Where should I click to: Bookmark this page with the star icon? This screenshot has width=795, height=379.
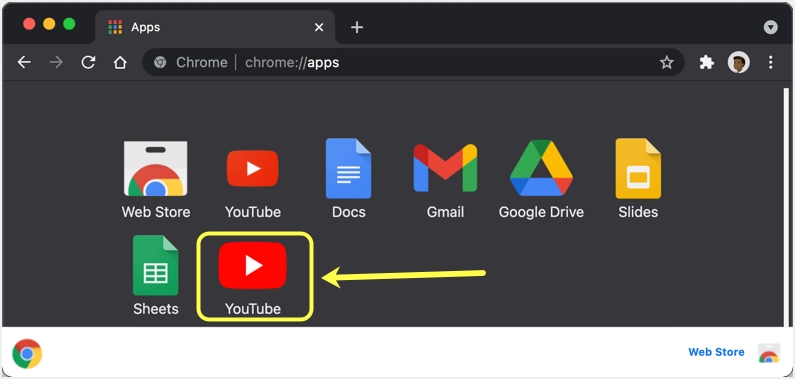tap(666, 63)
